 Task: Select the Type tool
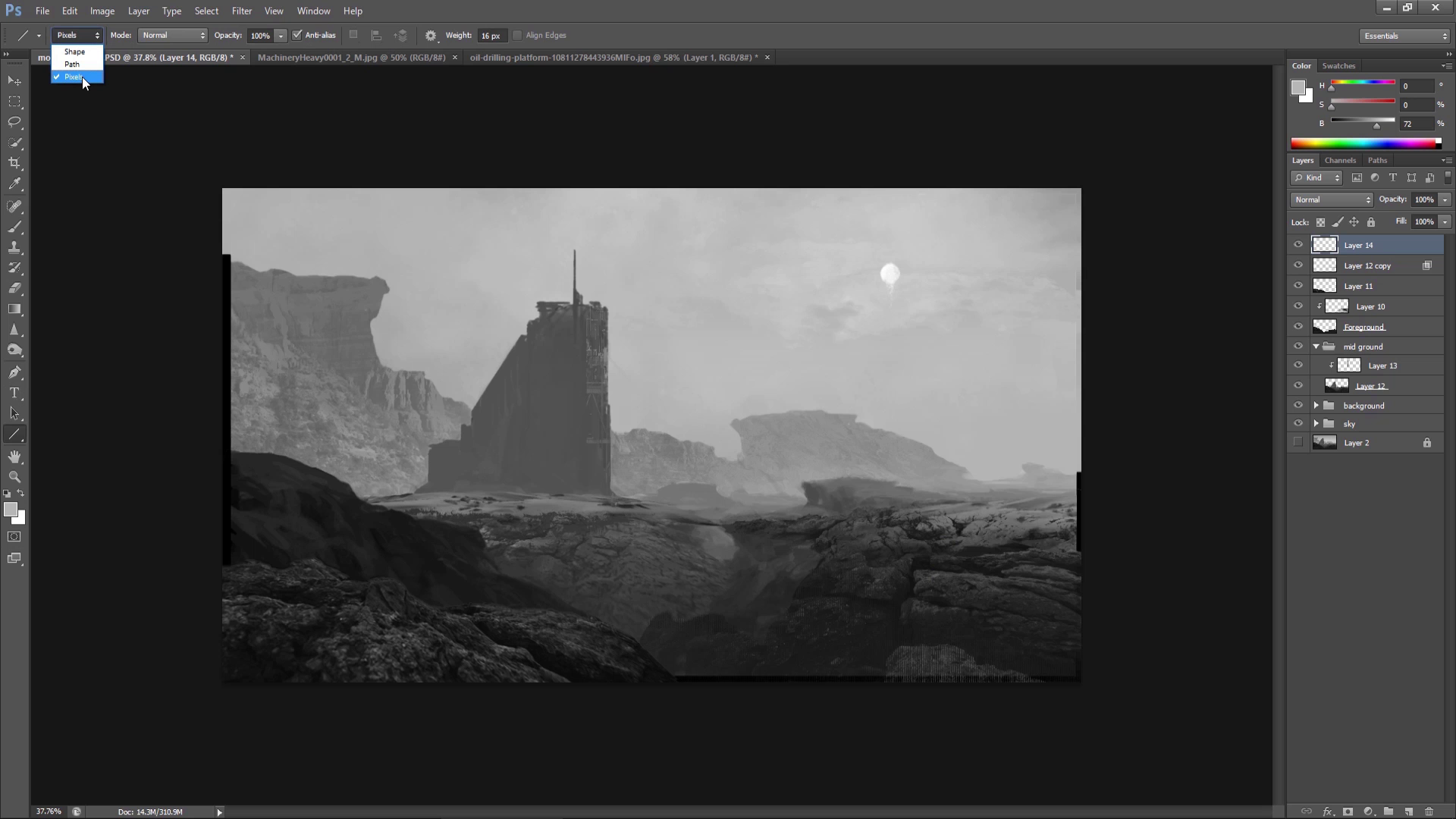(x=14, y=393)
